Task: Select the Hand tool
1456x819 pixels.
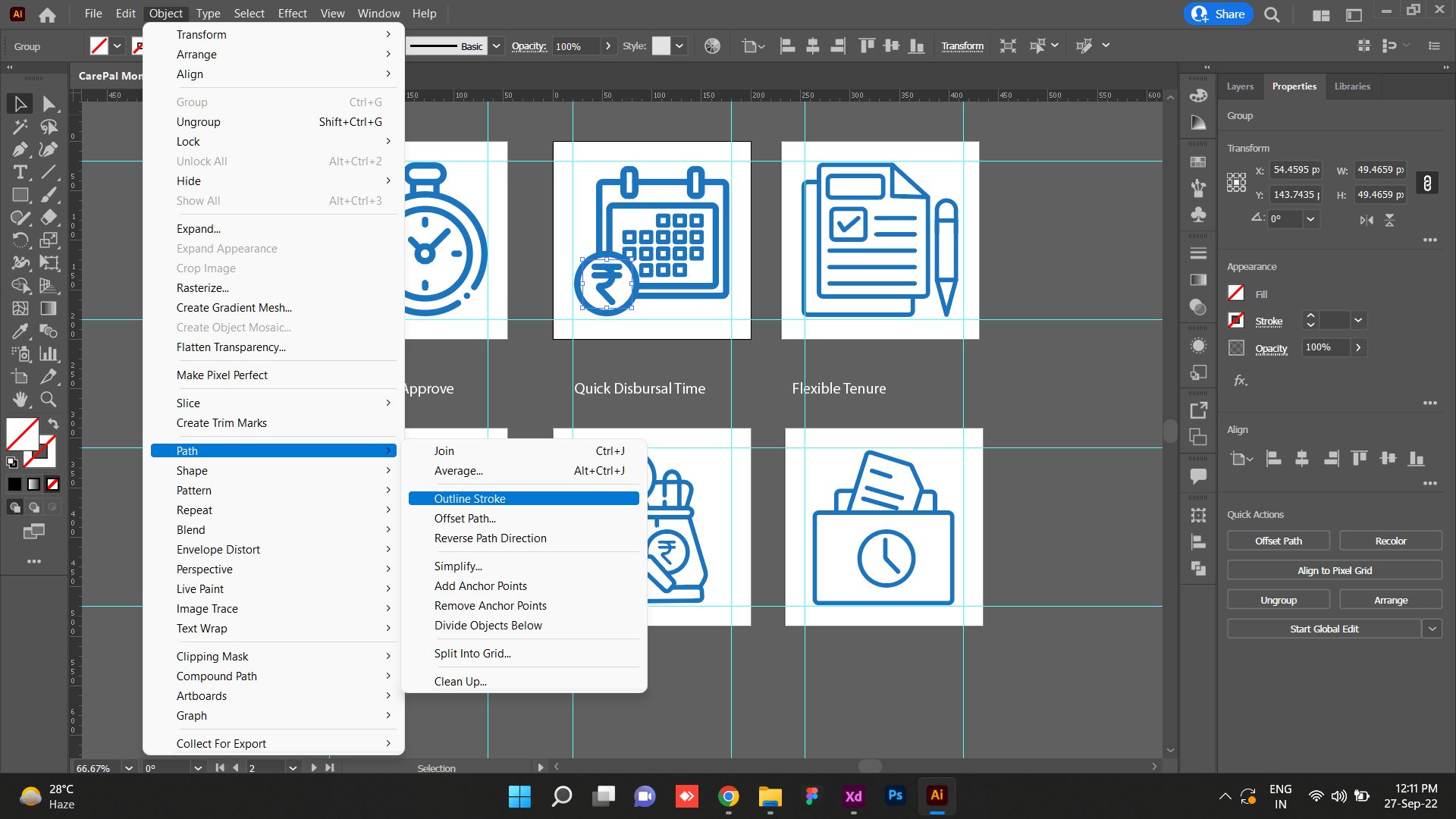Action: (20, 399)
